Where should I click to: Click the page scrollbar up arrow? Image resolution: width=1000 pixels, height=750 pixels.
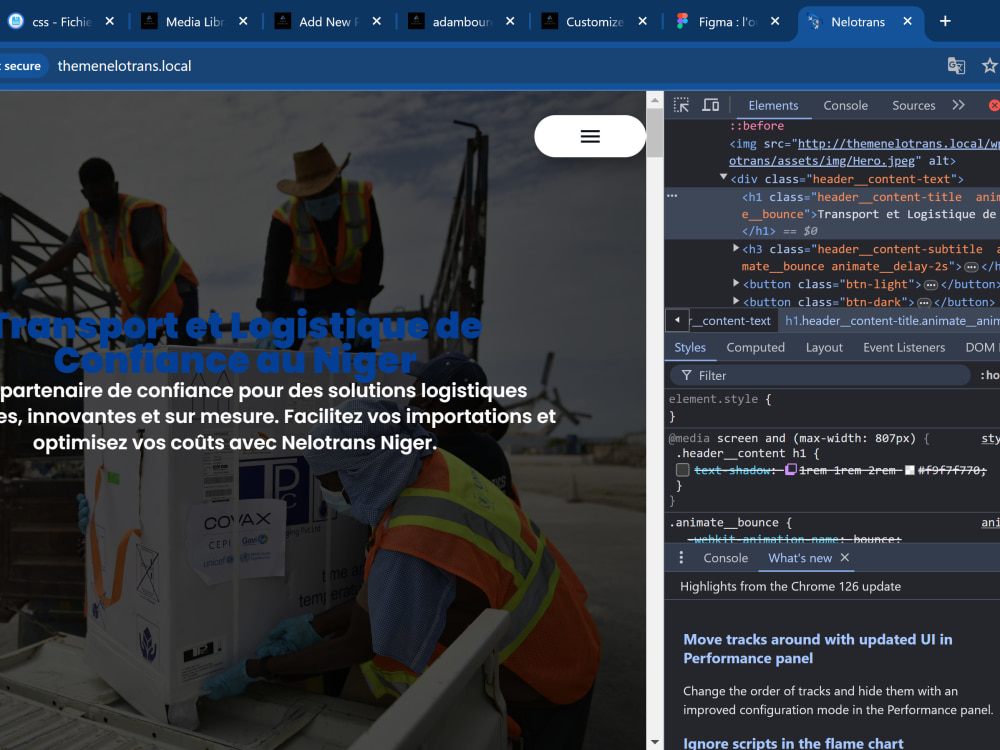654,99
